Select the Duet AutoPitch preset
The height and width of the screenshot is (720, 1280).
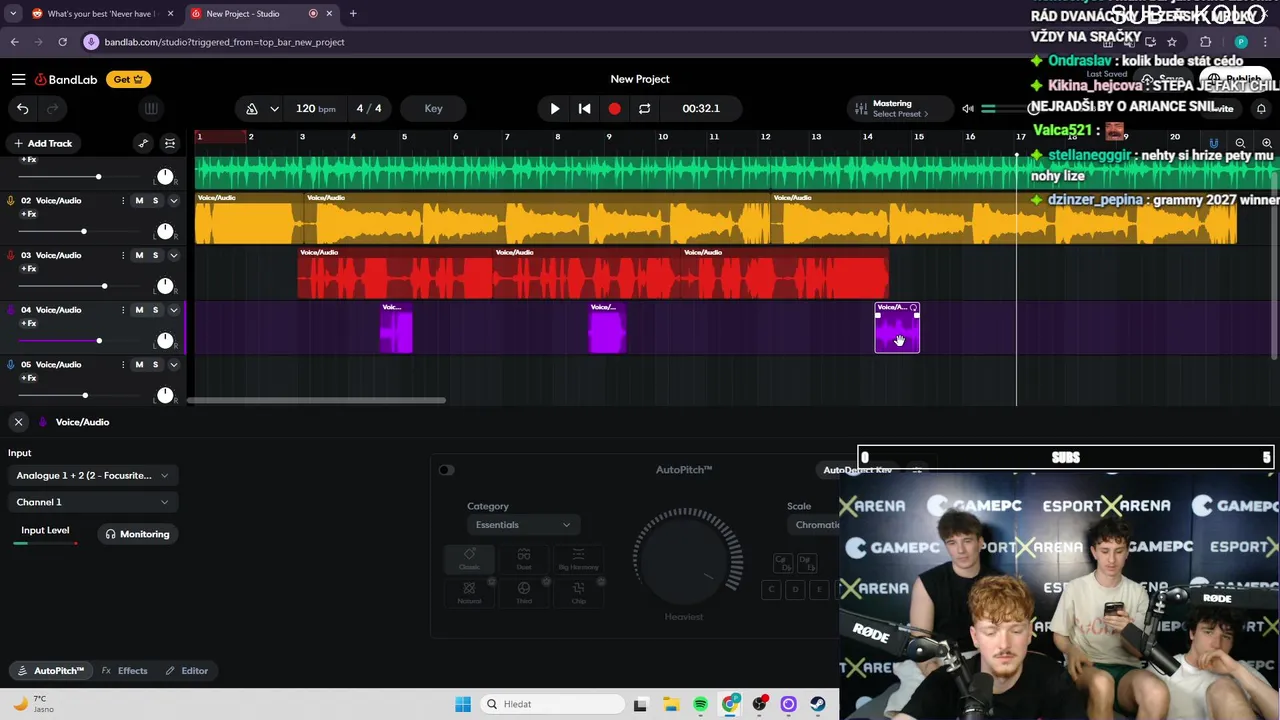[x=524, y=559]
